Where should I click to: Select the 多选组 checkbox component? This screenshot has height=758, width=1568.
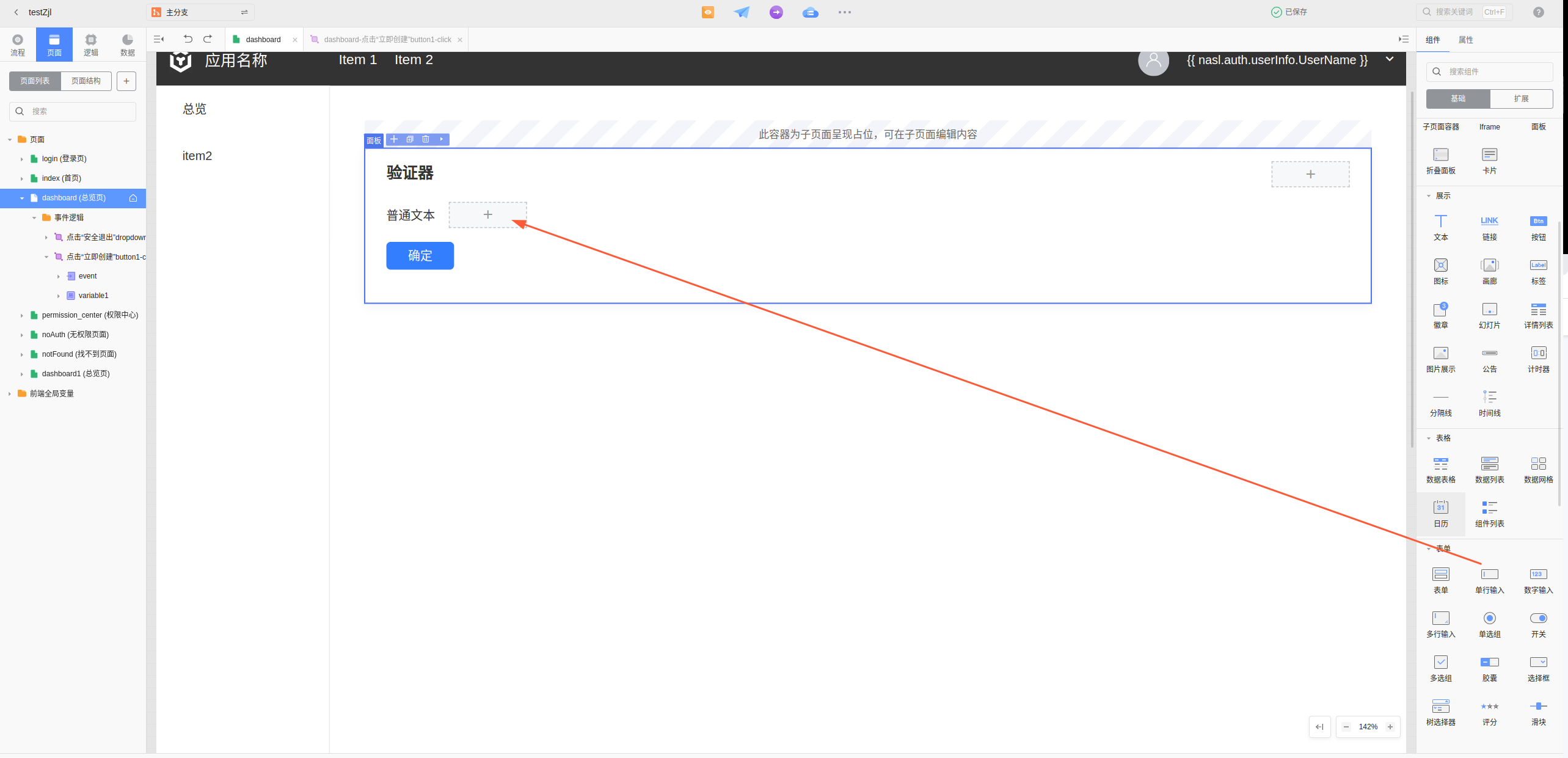pos(1441,668)
